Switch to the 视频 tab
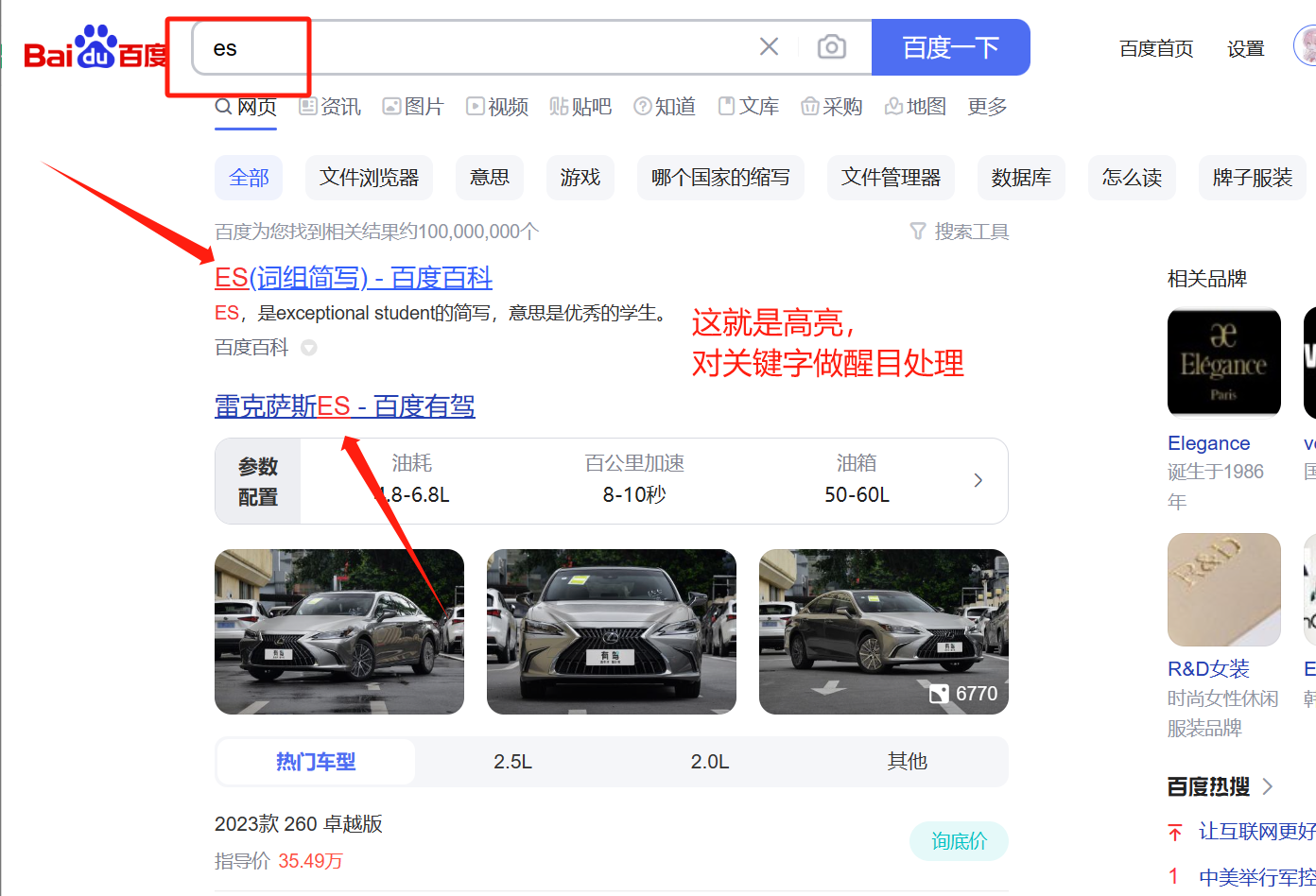Viewport: 1316px width, 896px height. click(x=497, y=107)
